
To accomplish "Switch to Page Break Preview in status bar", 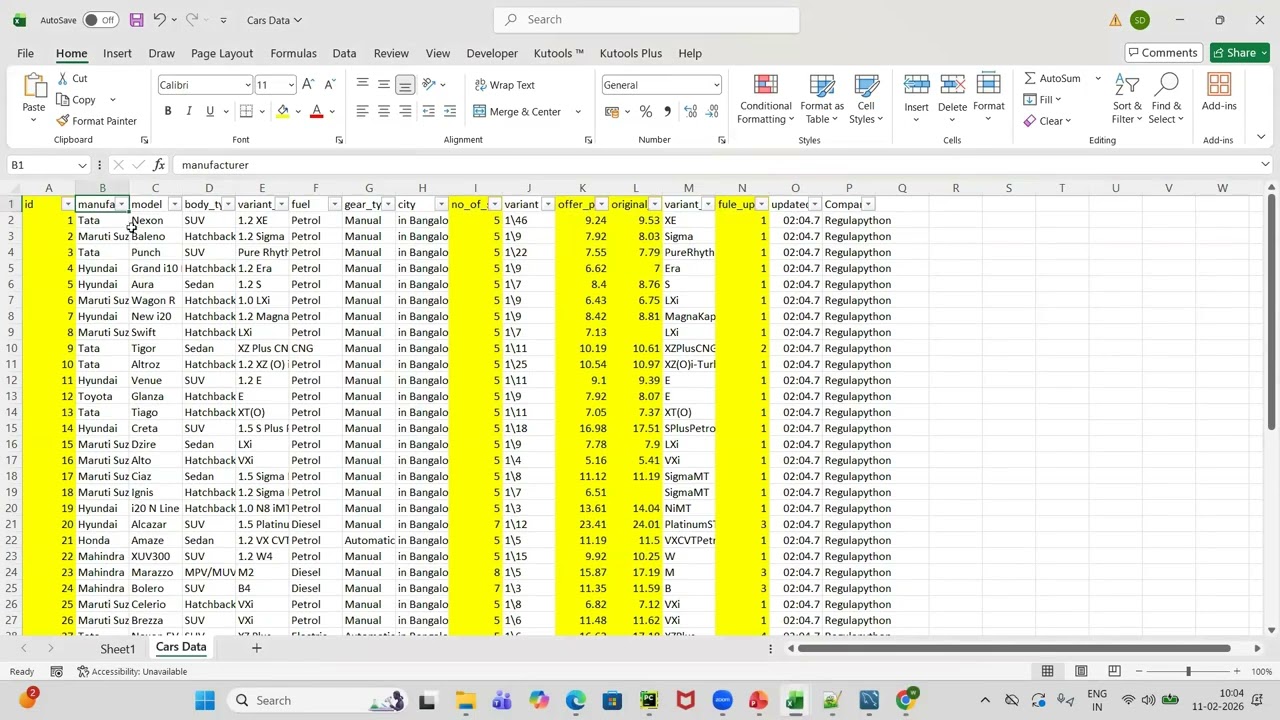I will click(x=1114, y=671).
